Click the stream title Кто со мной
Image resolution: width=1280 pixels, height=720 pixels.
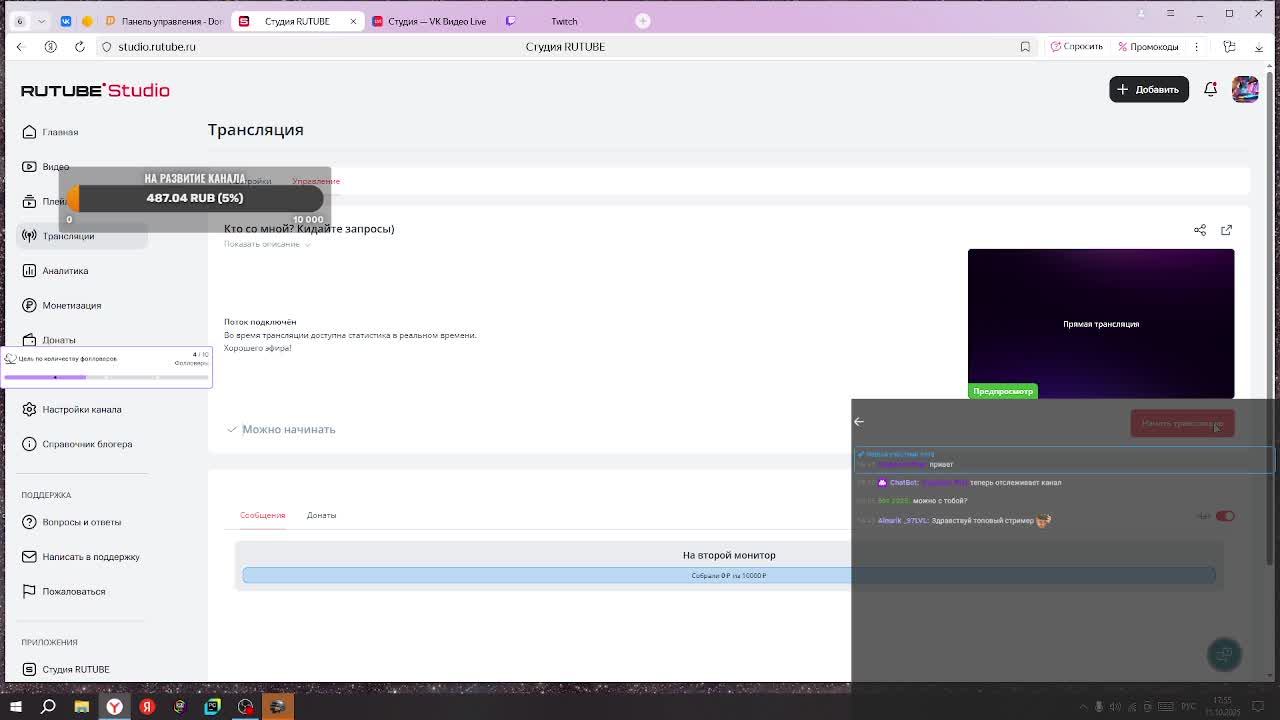[309, 229]
